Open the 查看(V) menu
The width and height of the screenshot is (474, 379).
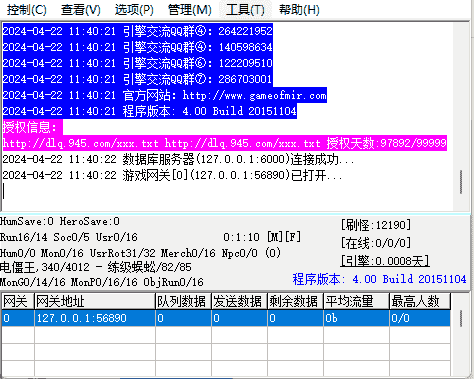[x=81, y=10]
